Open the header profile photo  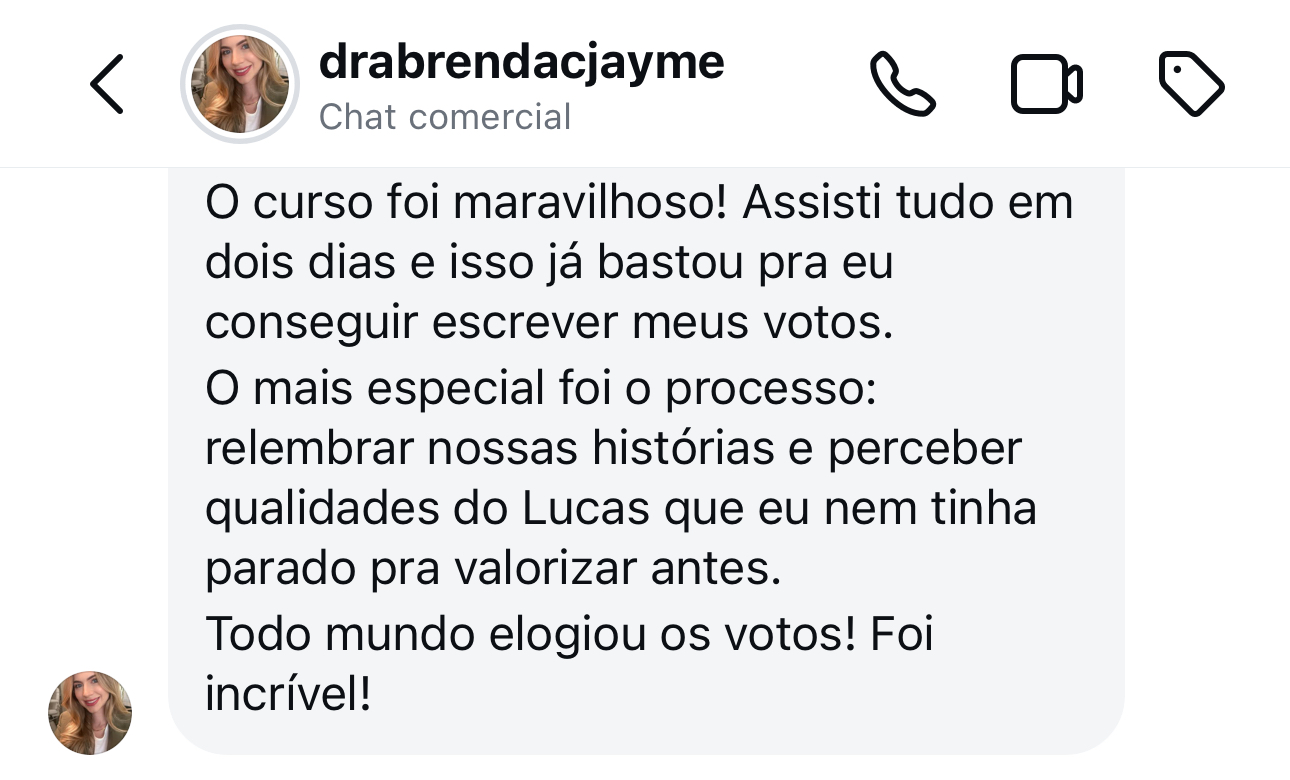[x=240, y=85]
